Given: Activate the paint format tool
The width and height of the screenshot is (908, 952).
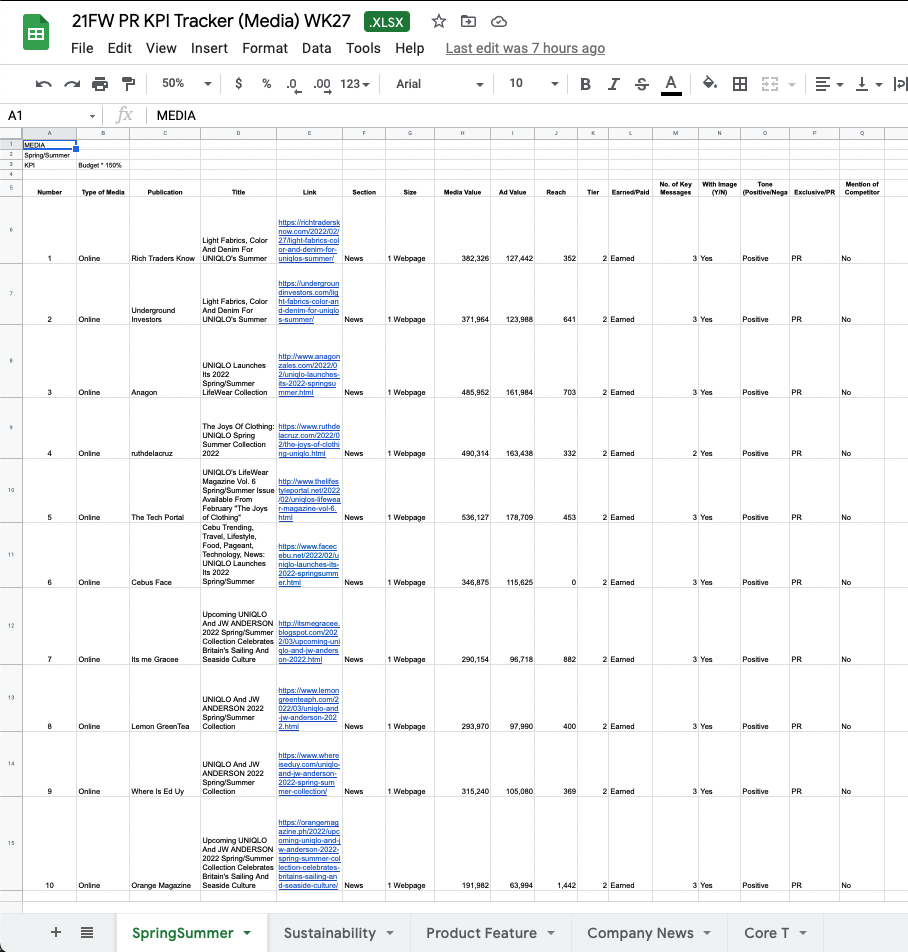Looking at the screenshot, I should (x=128, y=84).
